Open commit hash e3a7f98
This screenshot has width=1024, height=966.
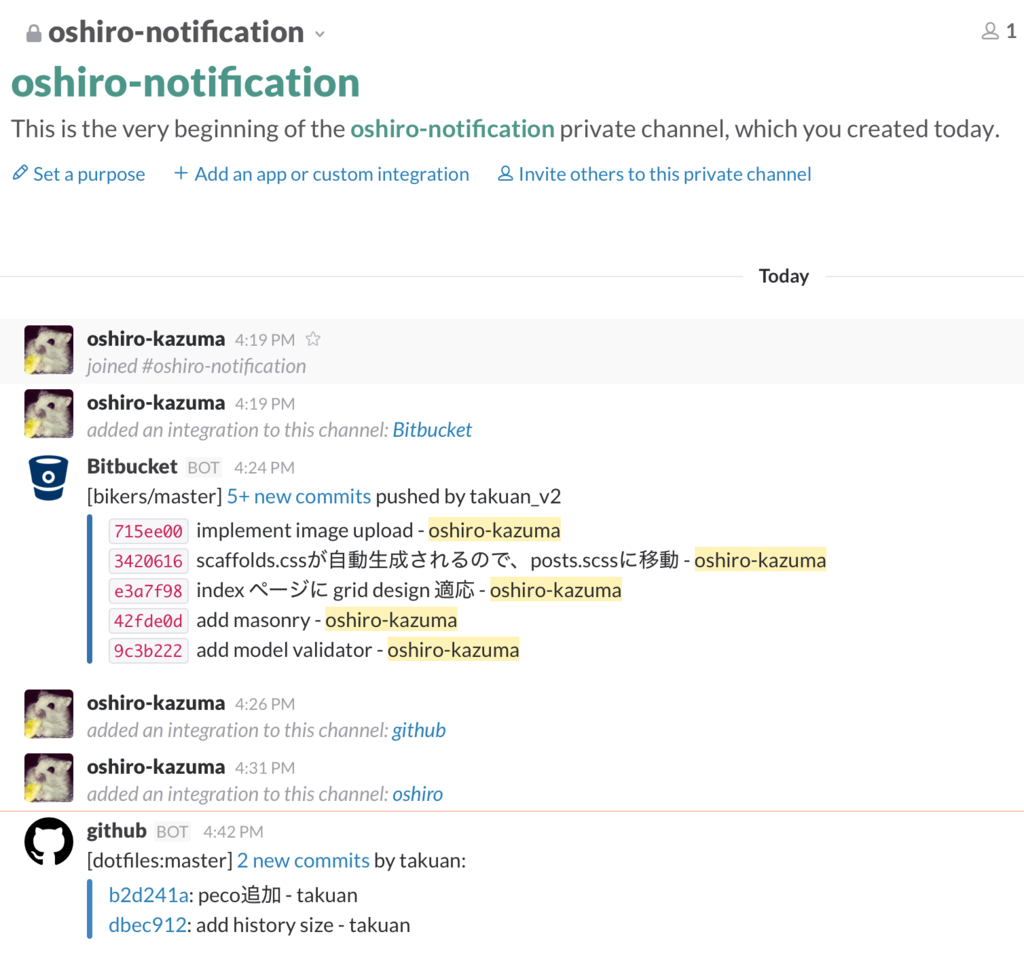(148, 591)
